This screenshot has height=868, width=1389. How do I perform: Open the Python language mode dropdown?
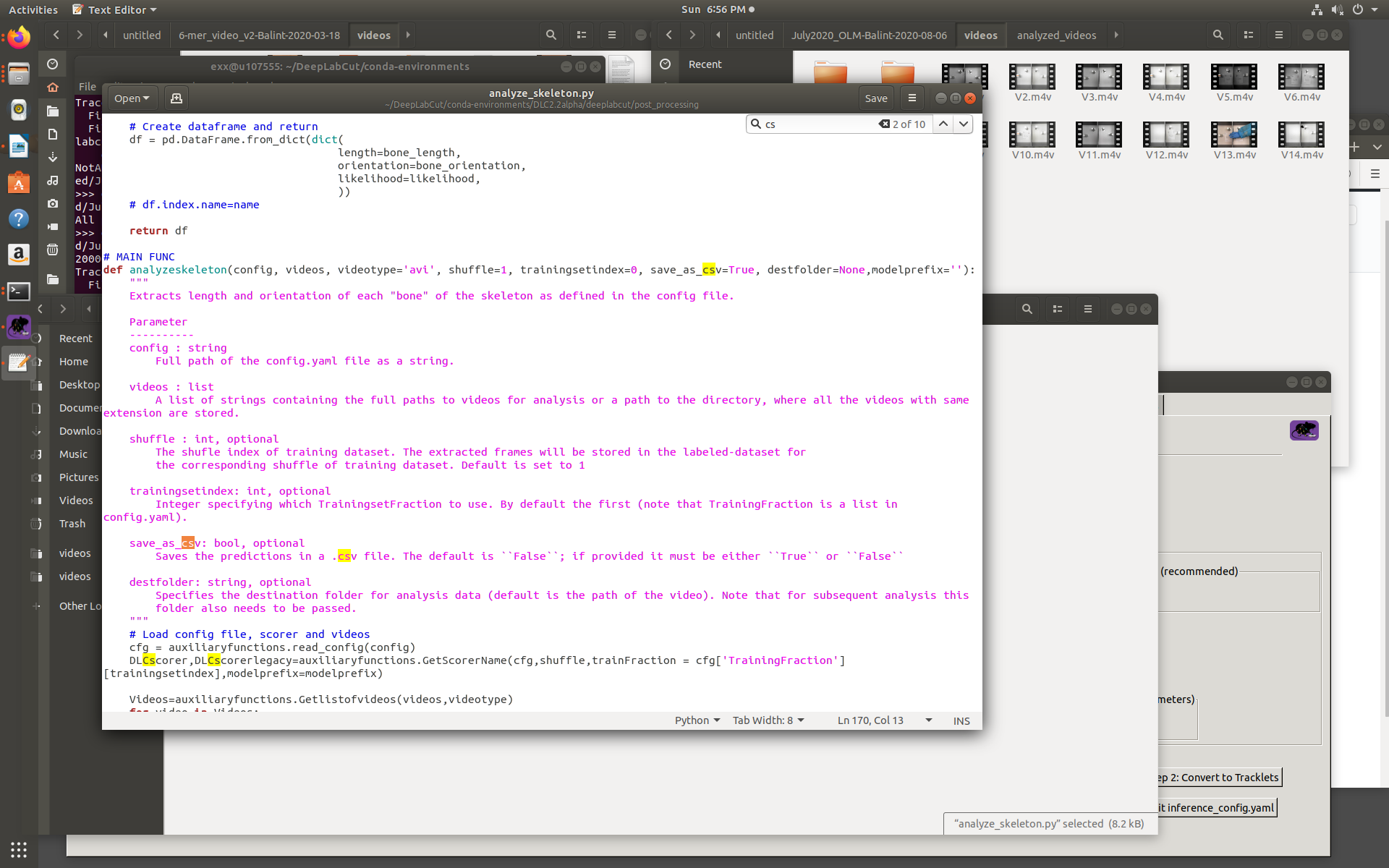coord(696,720)
